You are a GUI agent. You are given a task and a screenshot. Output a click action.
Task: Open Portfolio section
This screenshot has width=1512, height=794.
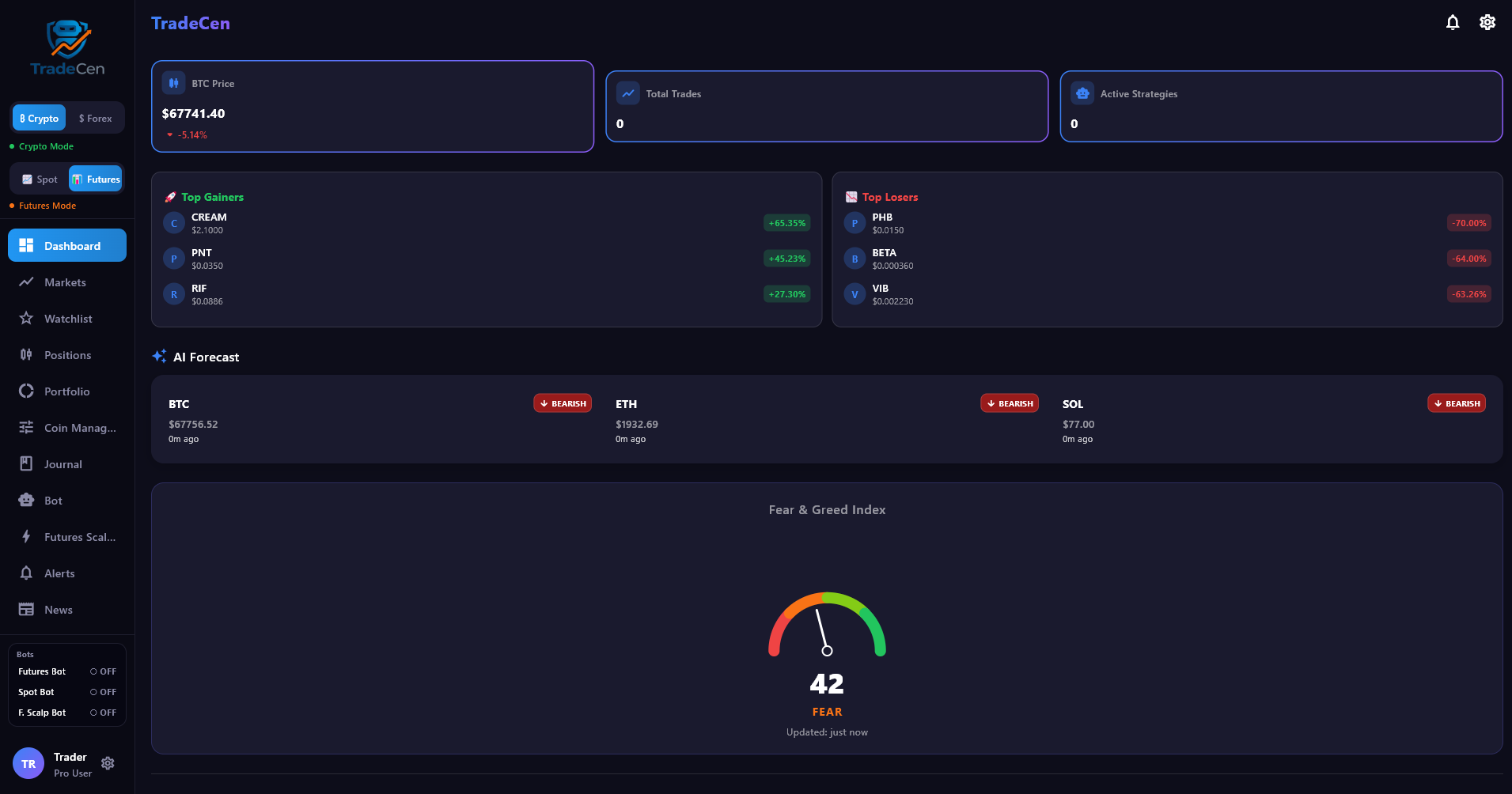click(x=67, y=391)
